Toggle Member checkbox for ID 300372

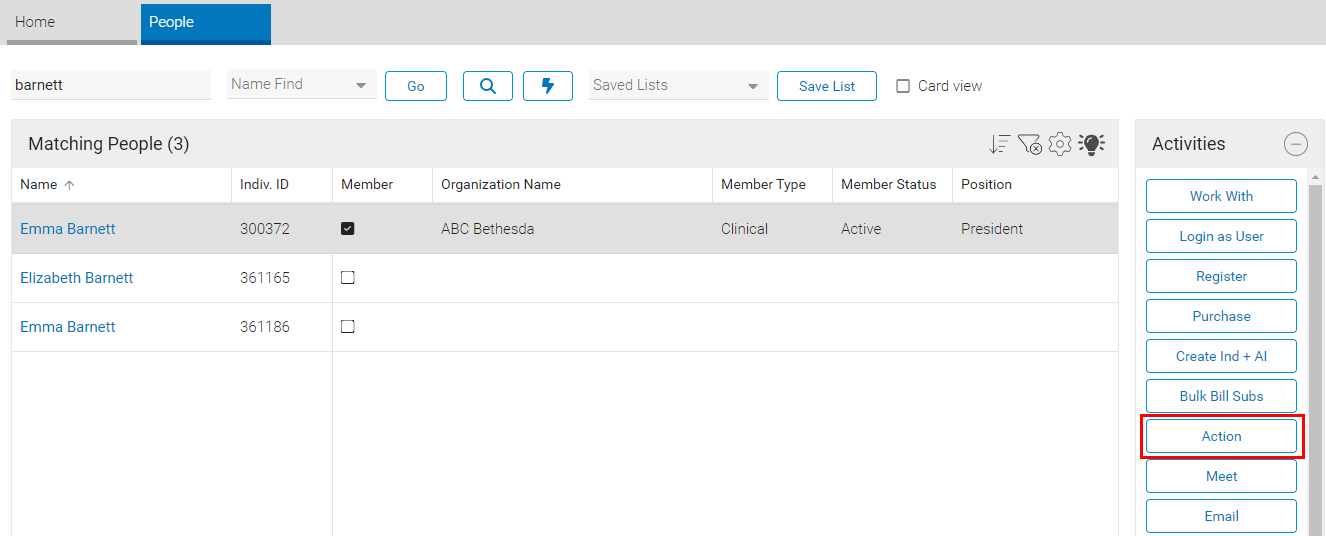[x=348, y=229]
